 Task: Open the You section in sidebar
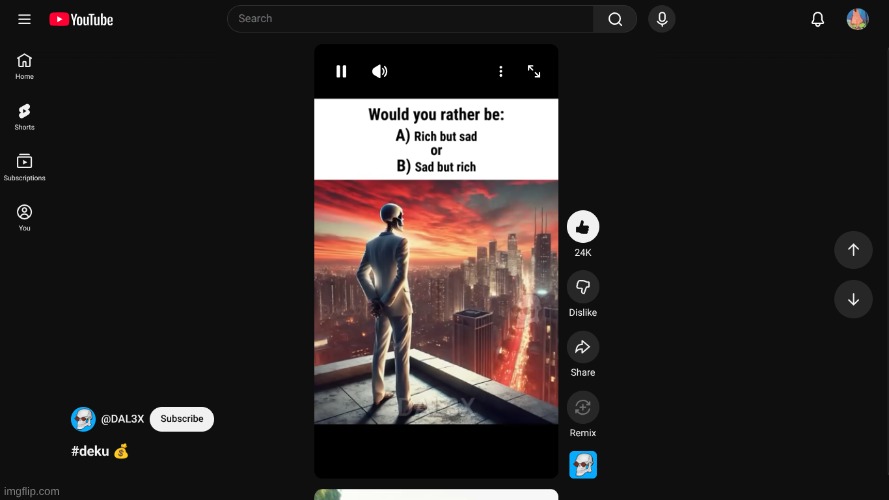[24, 217]
